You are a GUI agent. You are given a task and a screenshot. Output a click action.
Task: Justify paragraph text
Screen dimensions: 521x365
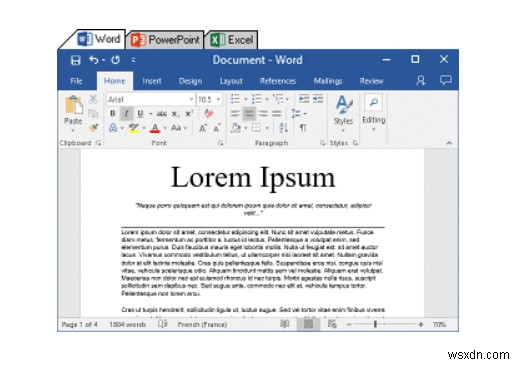[277, 114]
